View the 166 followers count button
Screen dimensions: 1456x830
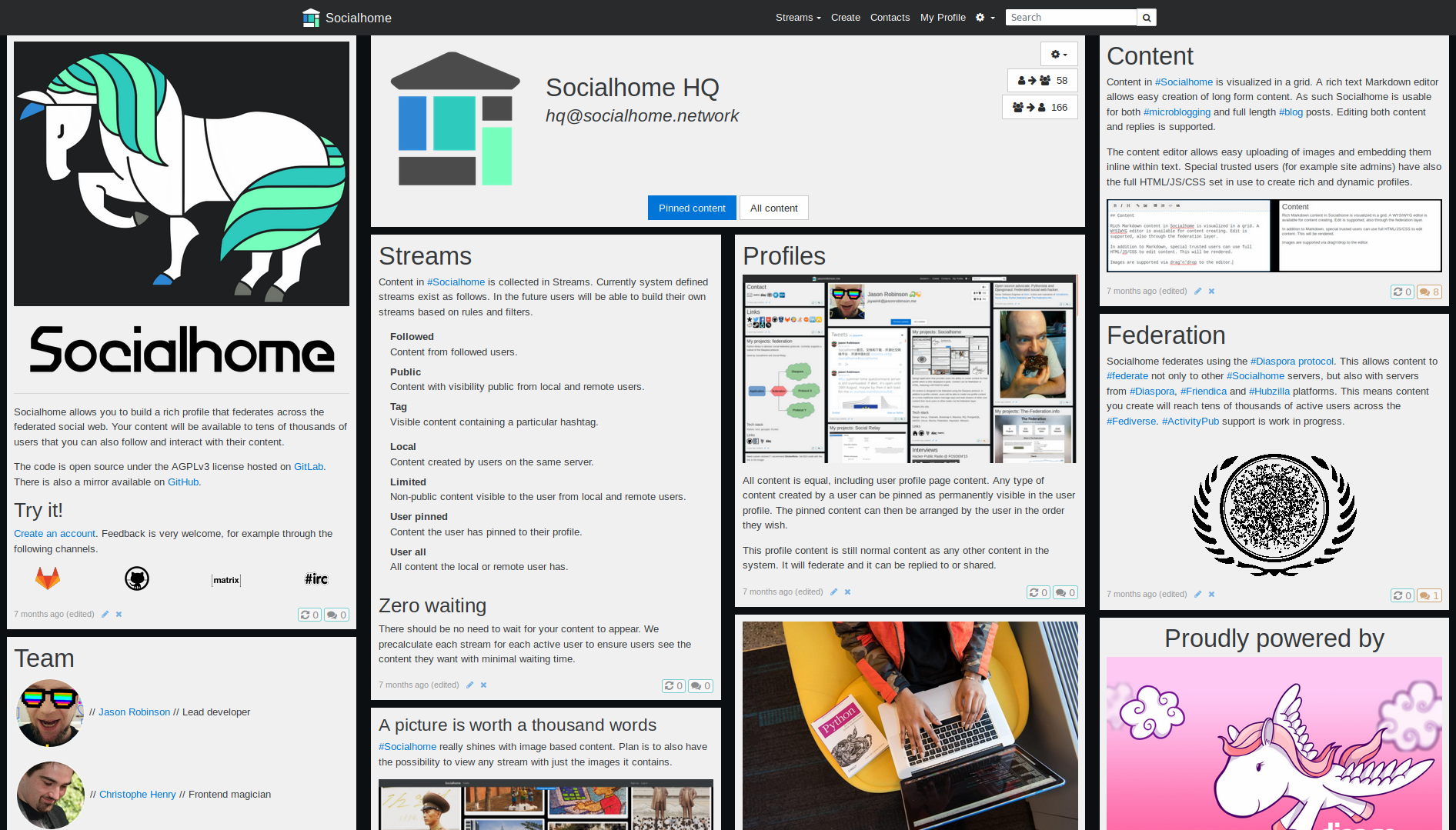[1040, 107]
